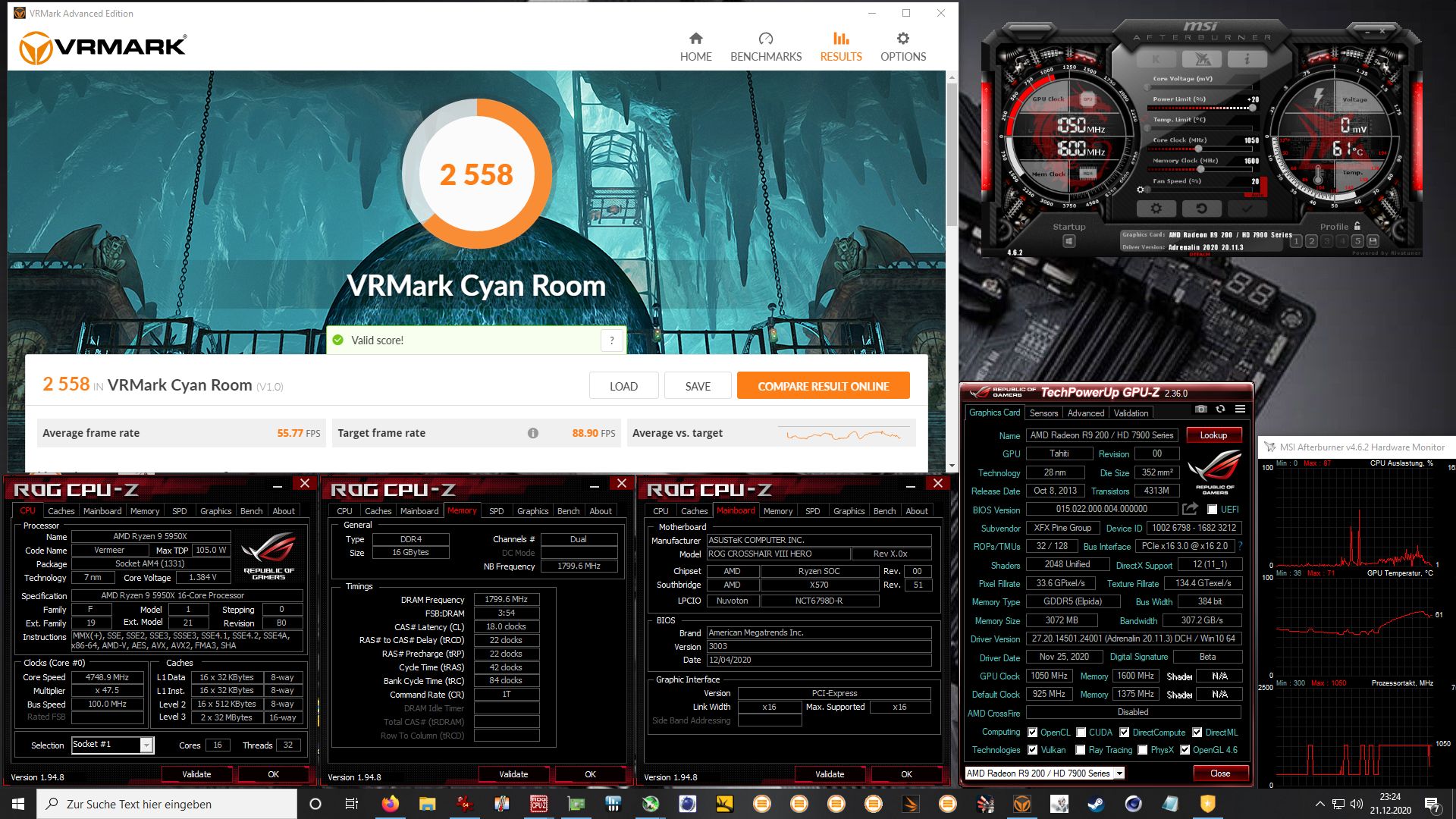Open the OPTIONS gear in VRMark
This screenshot has width=1456, height=819.
(902, 39)
